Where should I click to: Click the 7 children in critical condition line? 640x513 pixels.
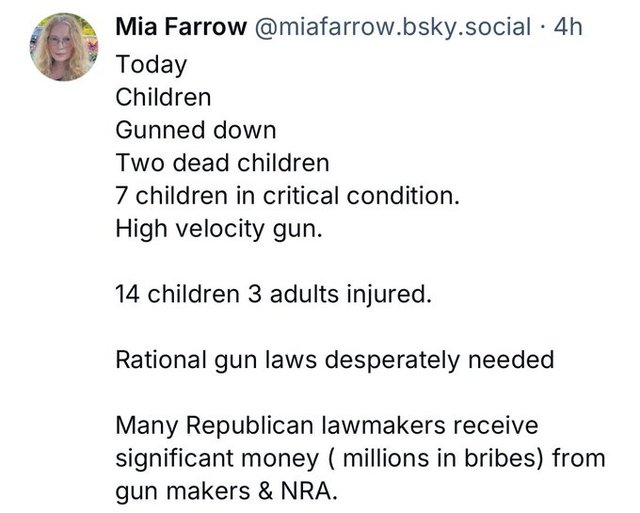click(287, 197)
